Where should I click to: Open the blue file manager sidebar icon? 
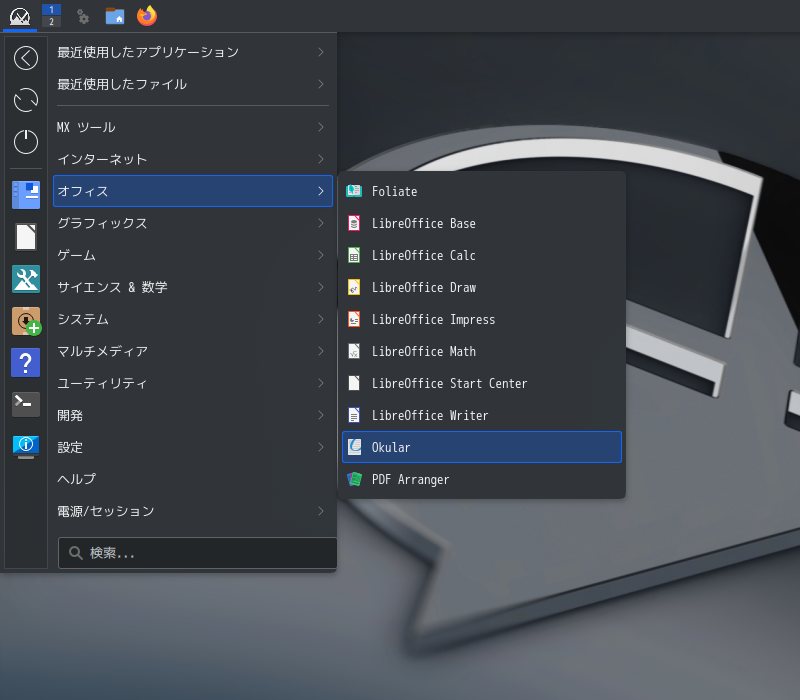click(26, 195)
